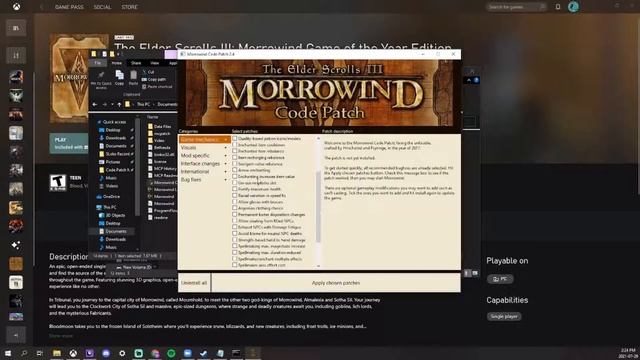Image resolution: width=640 pixels, height=360 pixels.
Task: Click Pin to Quick access in File Explorer ribbon
Action: pyautogui.click(x=101, y=79)
